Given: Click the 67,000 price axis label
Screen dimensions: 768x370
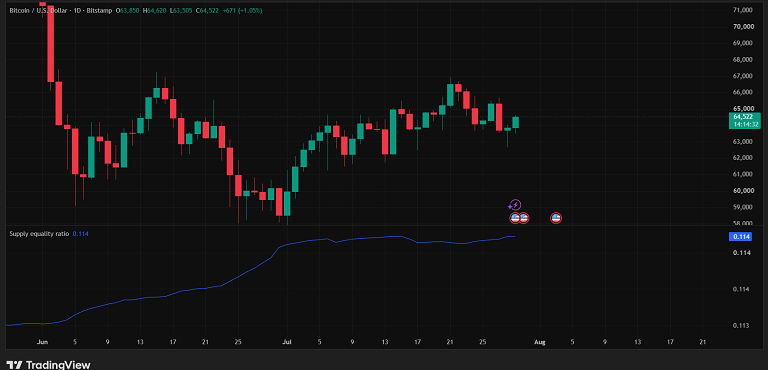Looking at the screenshot, I should [x=743, y=76].
